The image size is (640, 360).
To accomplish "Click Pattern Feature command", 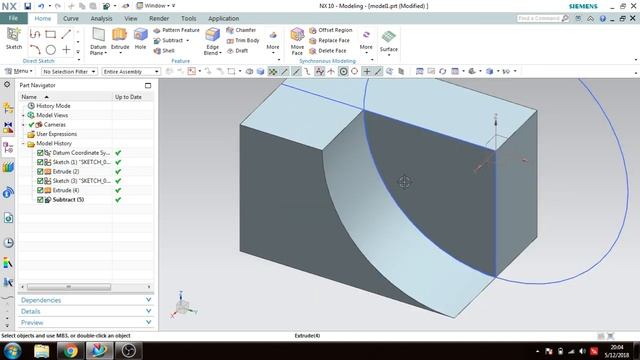I will click(x=176, y=30).
